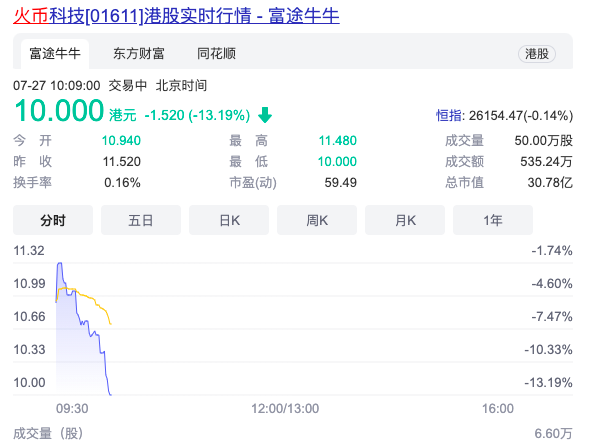Select the 1年 chart period
The height and width of the screenshot is (446, 596).
[493, 220]
